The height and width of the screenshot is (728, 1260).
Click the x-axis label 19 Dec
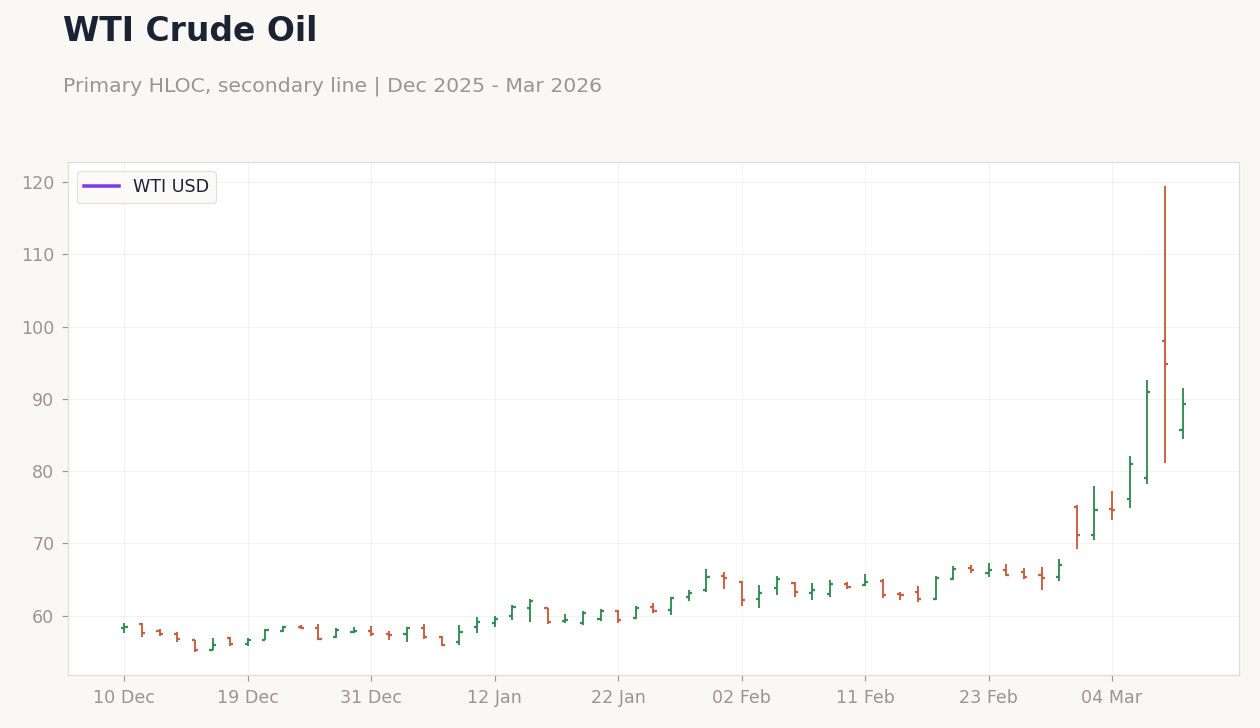click(248, 698)
